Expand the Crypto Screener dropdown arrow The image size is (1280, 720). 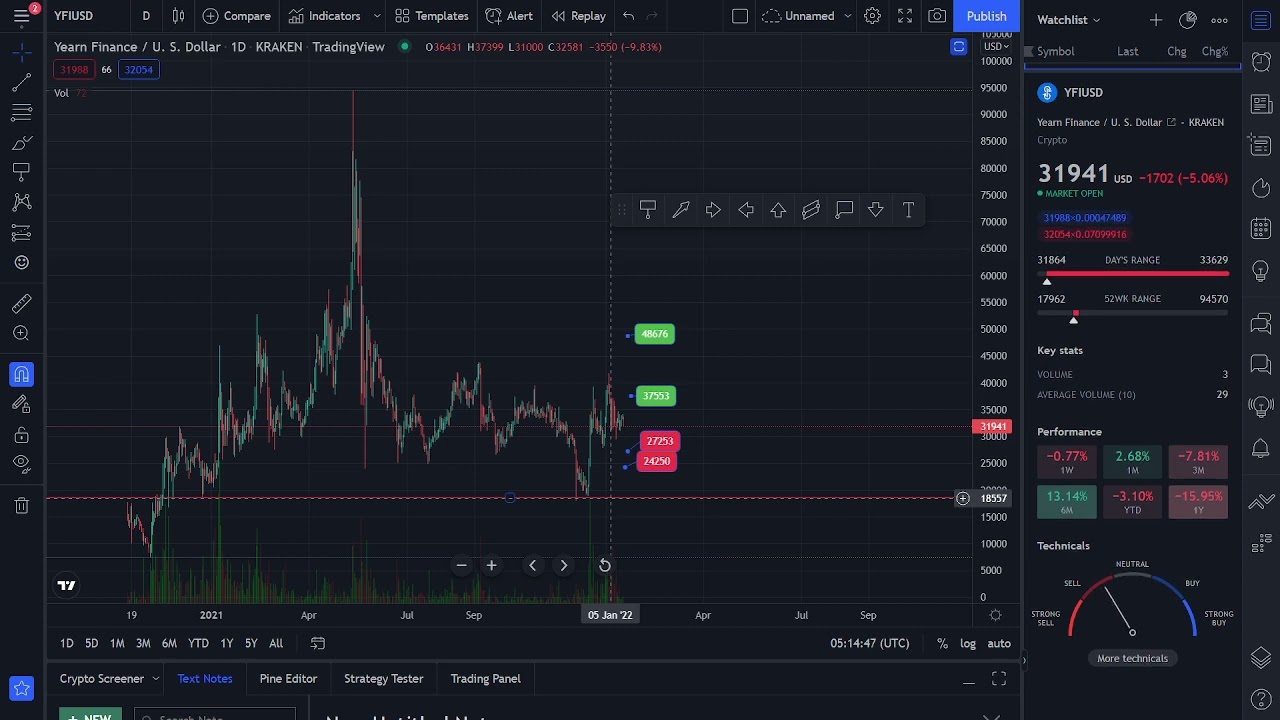click(x=155, y=678)
